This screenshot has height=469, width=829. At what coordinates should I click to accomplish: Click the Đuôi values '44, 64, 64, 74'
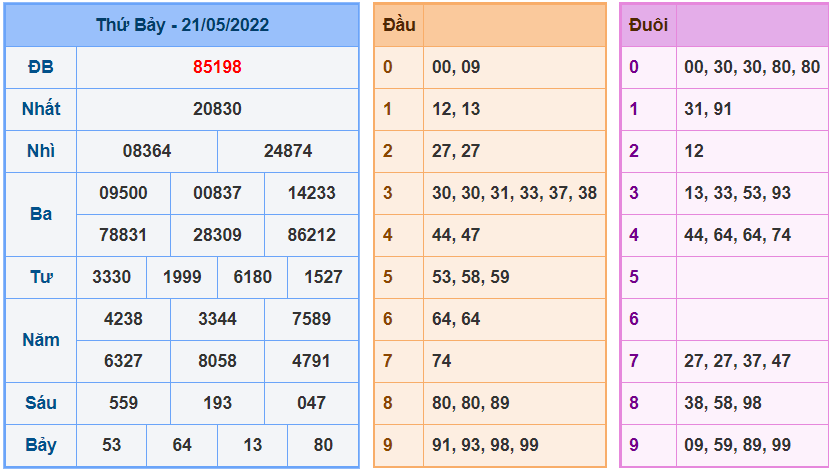click(x=738, y=235)
